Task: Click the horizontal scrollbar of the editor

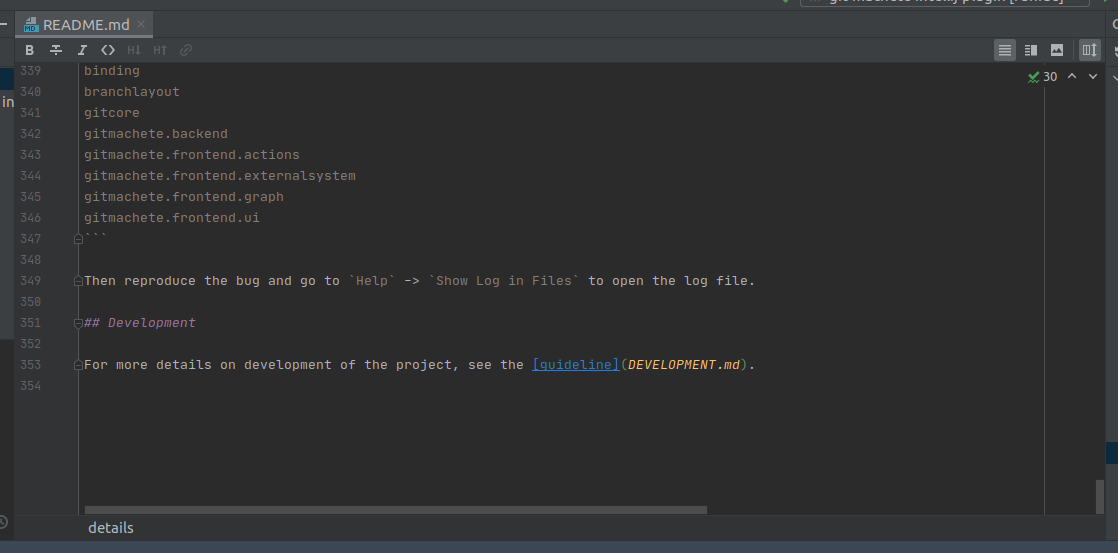Action: 396,510
